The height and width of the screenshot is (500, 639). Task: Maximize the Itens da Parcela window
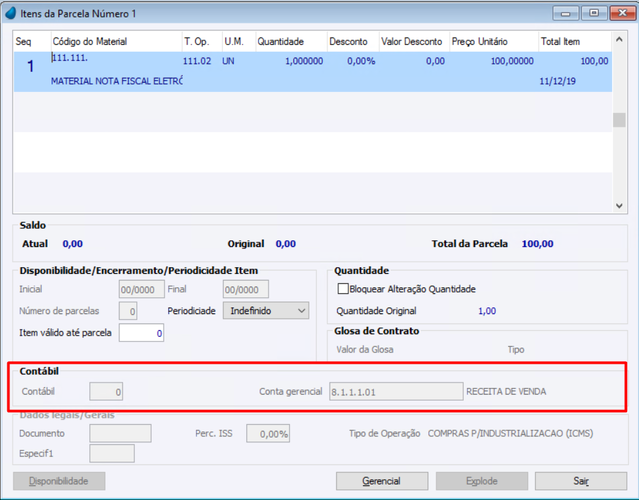click(x=594, y=13)
